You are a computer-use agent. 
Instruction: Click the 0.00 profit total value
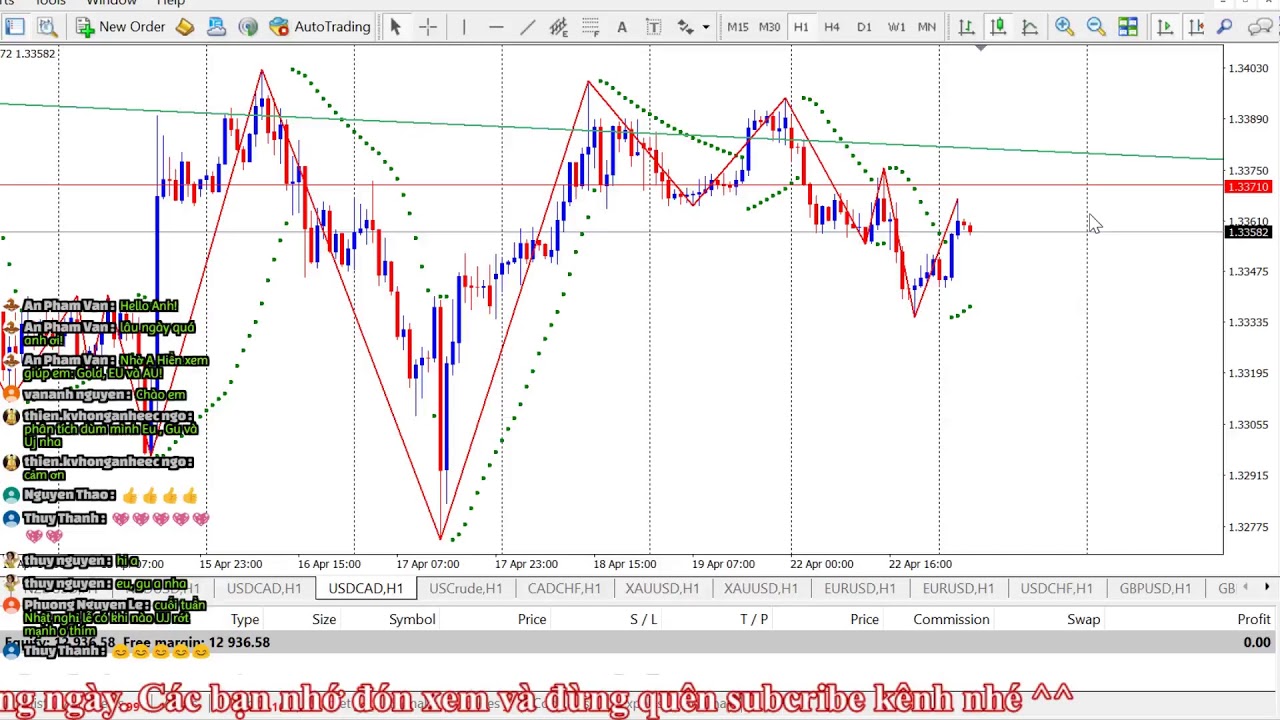[x=1257, y=642]
